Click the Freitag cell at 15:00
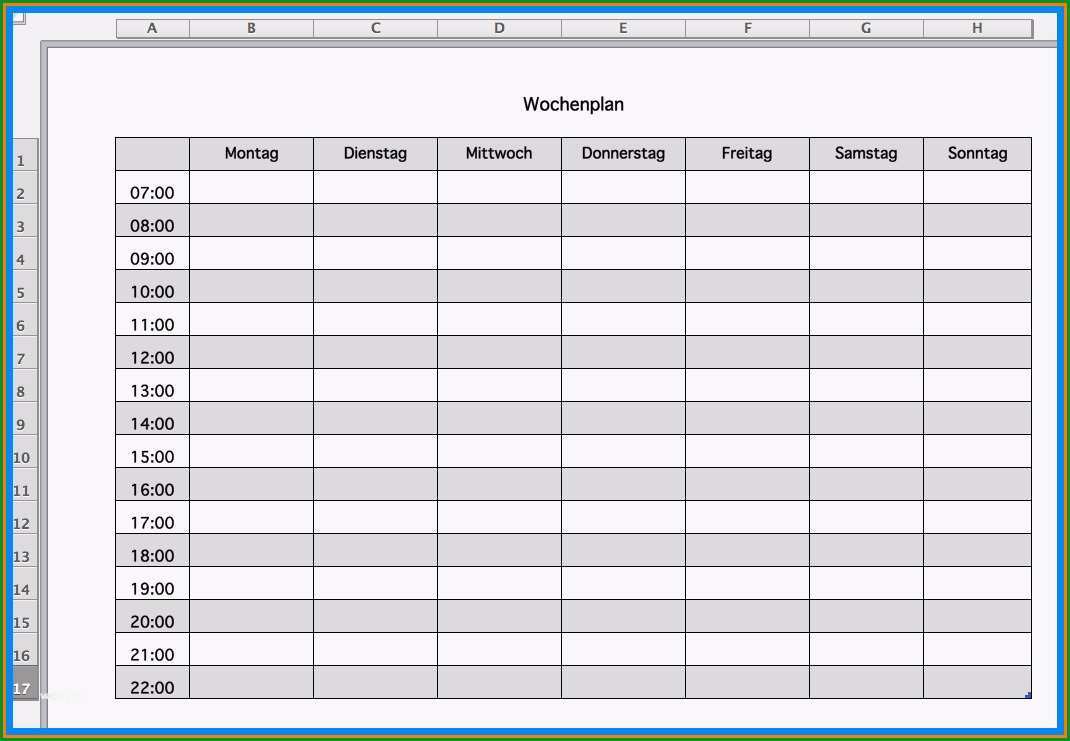 click(747, 451)
